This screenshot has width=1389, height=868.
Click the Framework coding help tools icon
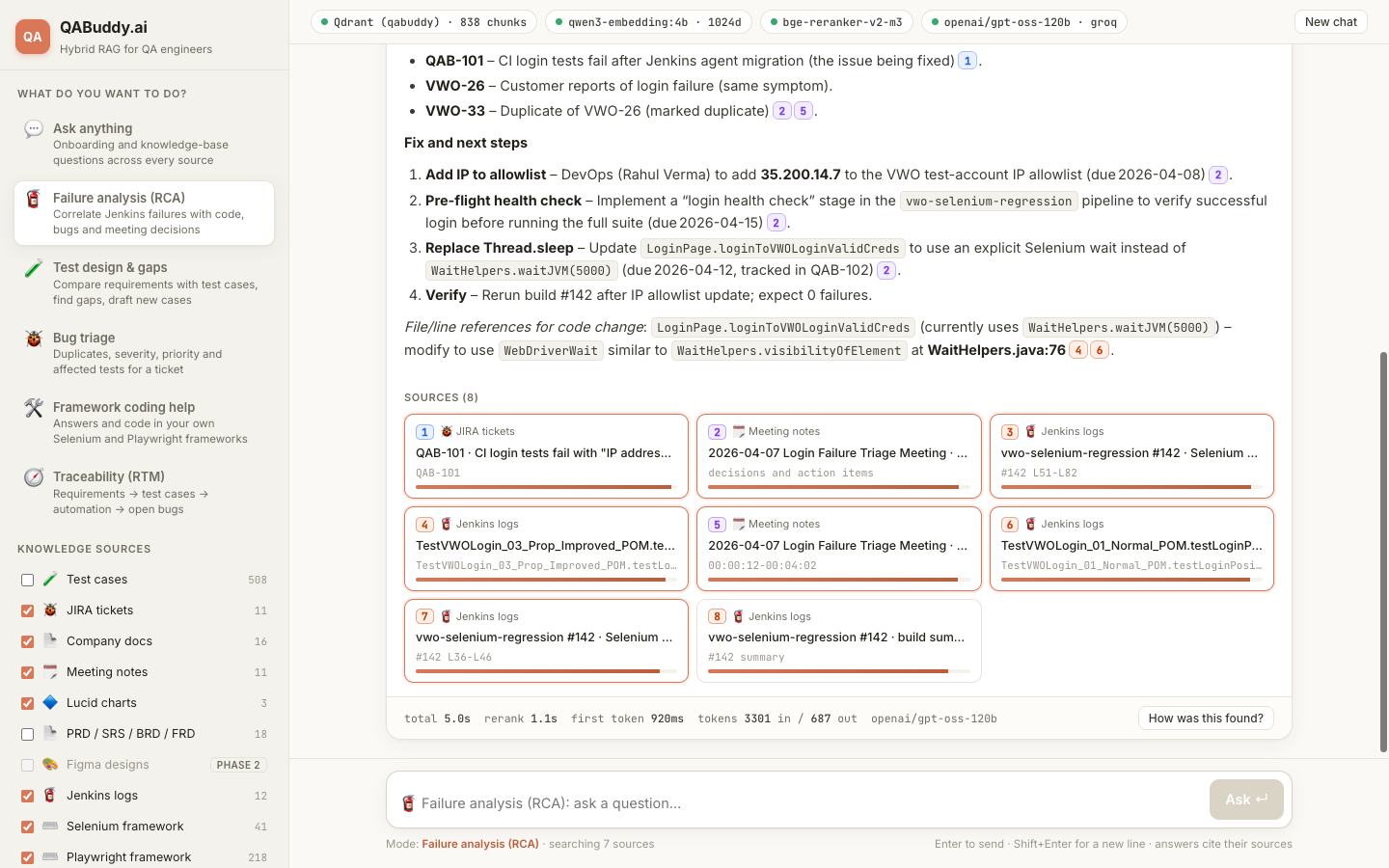pos(34,408)
